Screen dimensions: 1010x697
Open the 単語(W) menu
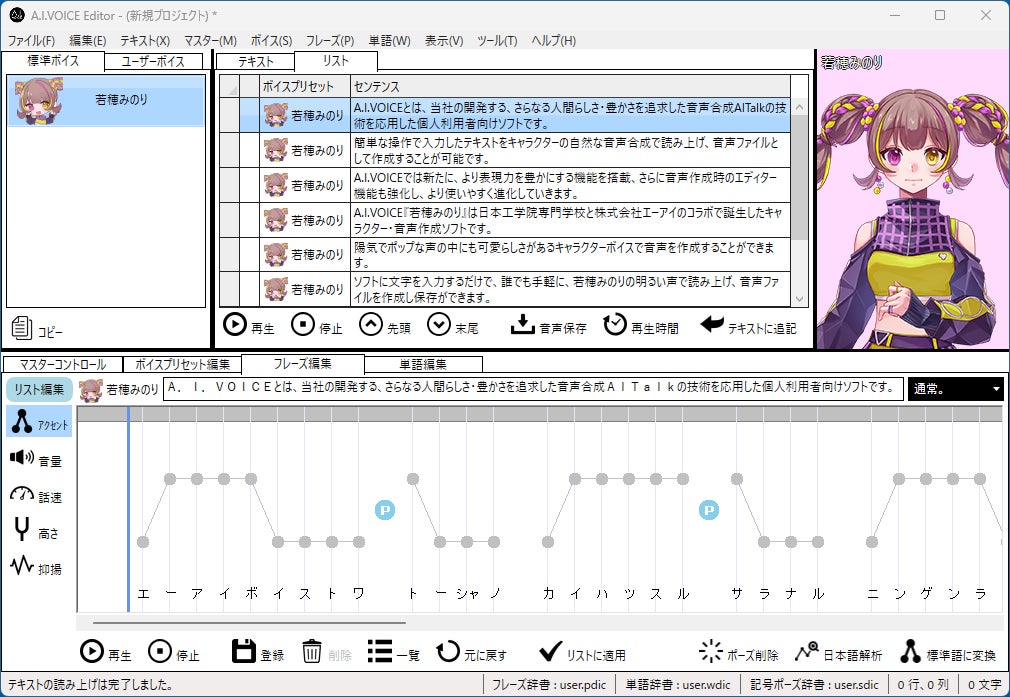click(x=389, y=41)
